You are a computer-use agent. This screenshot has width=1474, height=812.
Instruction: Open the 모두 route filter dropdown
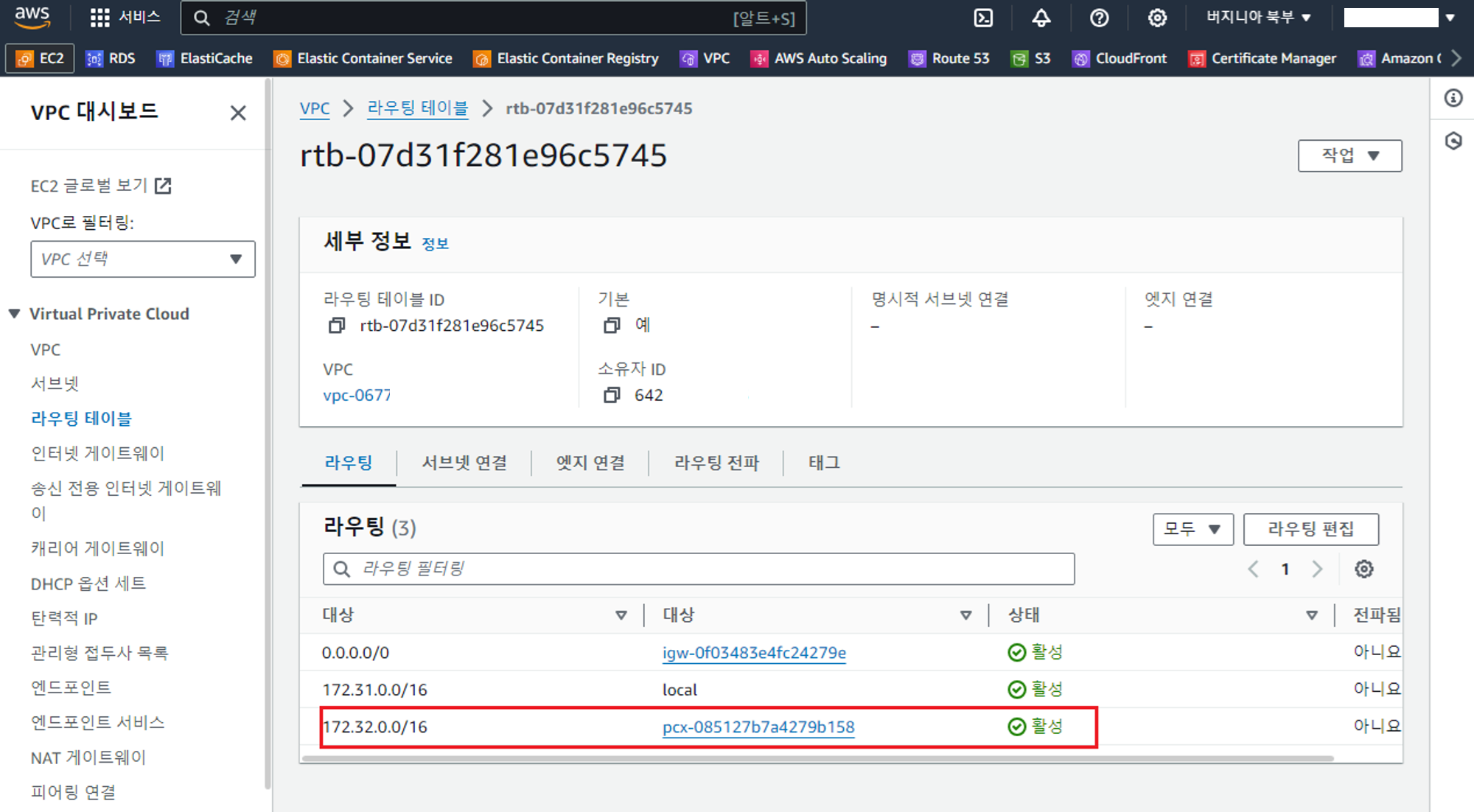(x=1192, y=529)
